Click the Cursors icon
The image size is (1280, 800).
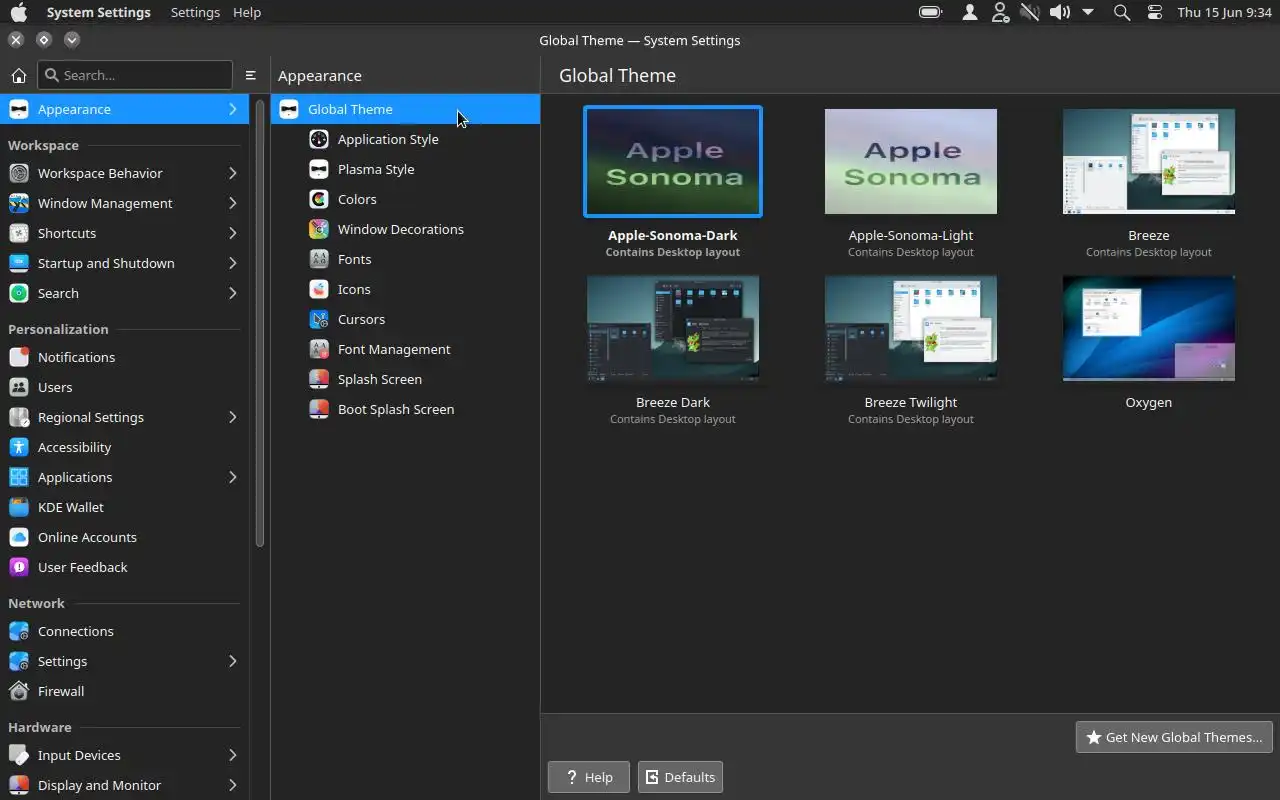coord(319,319)
